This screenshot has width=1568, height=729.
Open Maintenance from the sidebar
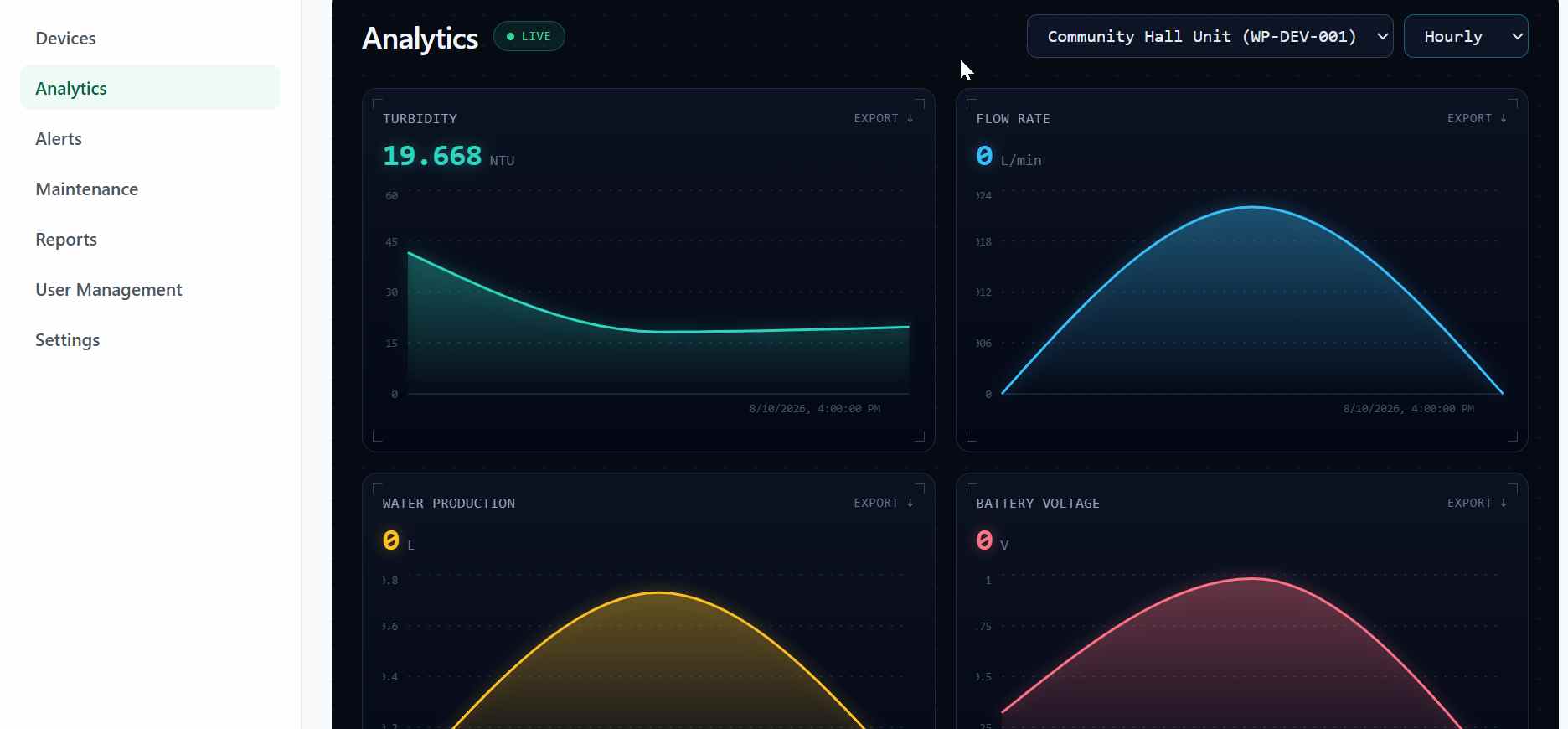pyautogui.click(x=150, y=189)
